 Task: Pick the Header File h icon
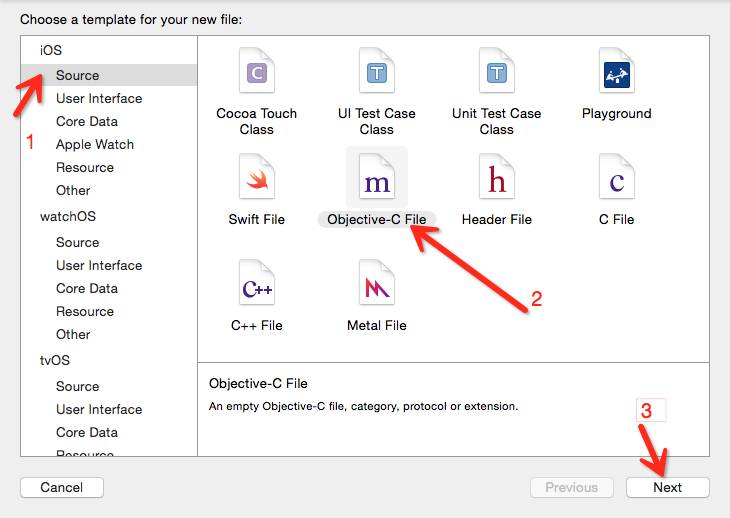point(497,177)
